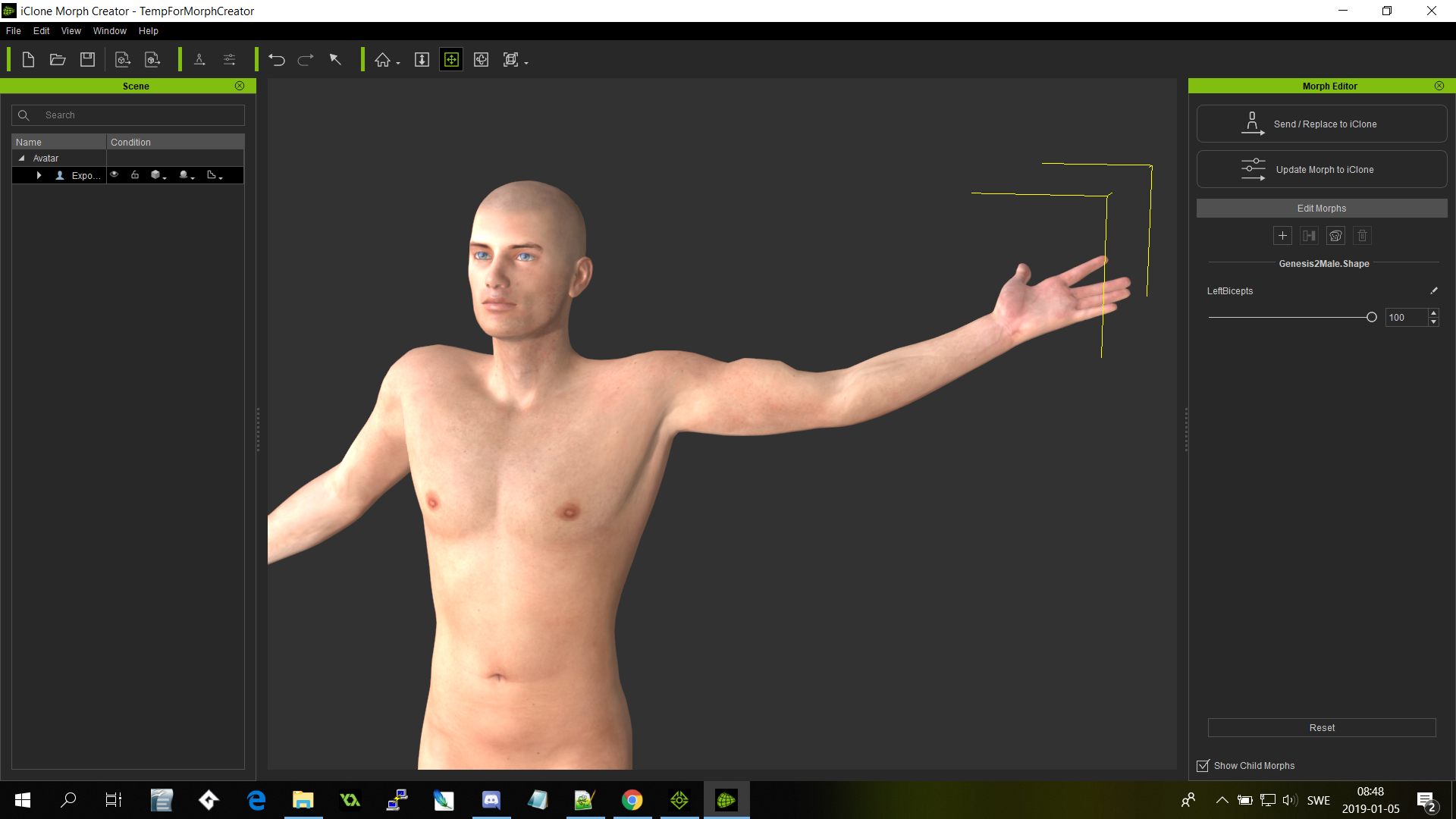
Task: Open the notification center icon
Action: 1426,801
